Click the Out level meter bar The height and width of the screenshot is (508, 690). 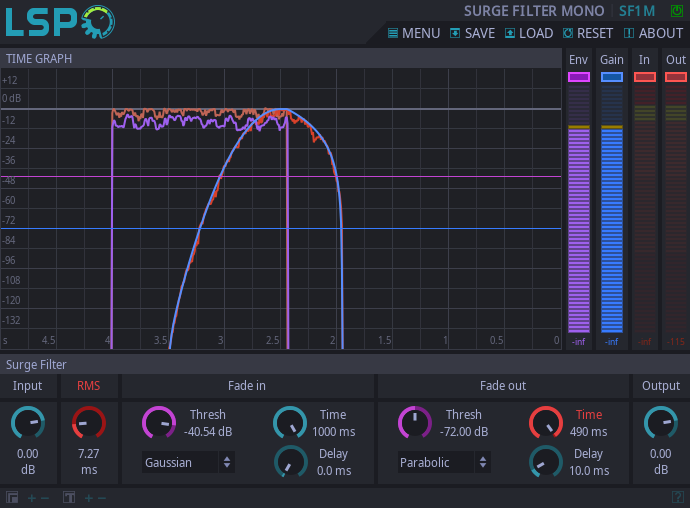(x=676, y=209)
